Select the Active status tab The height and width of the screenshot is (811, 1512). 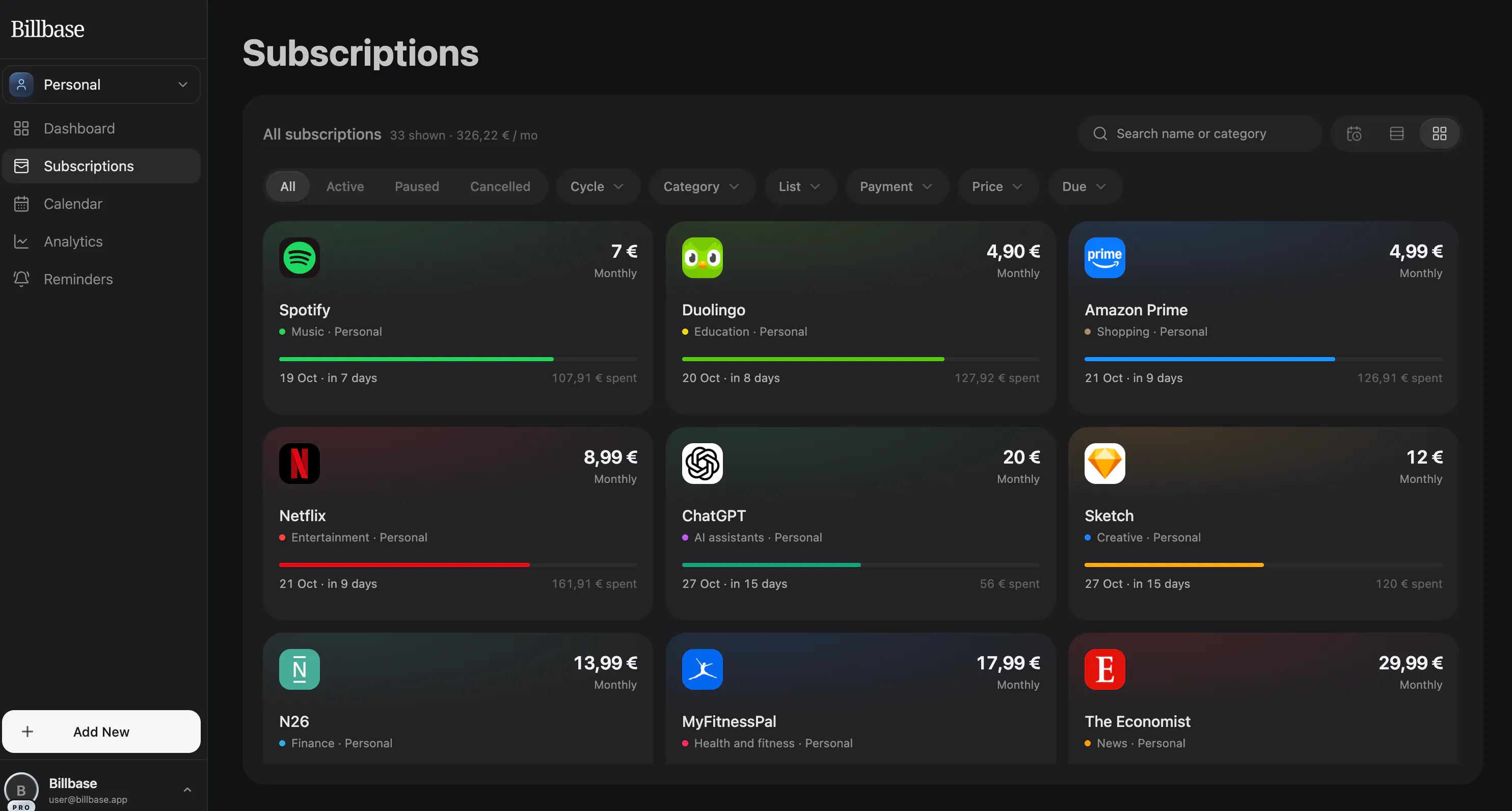(x=345, y=186)
